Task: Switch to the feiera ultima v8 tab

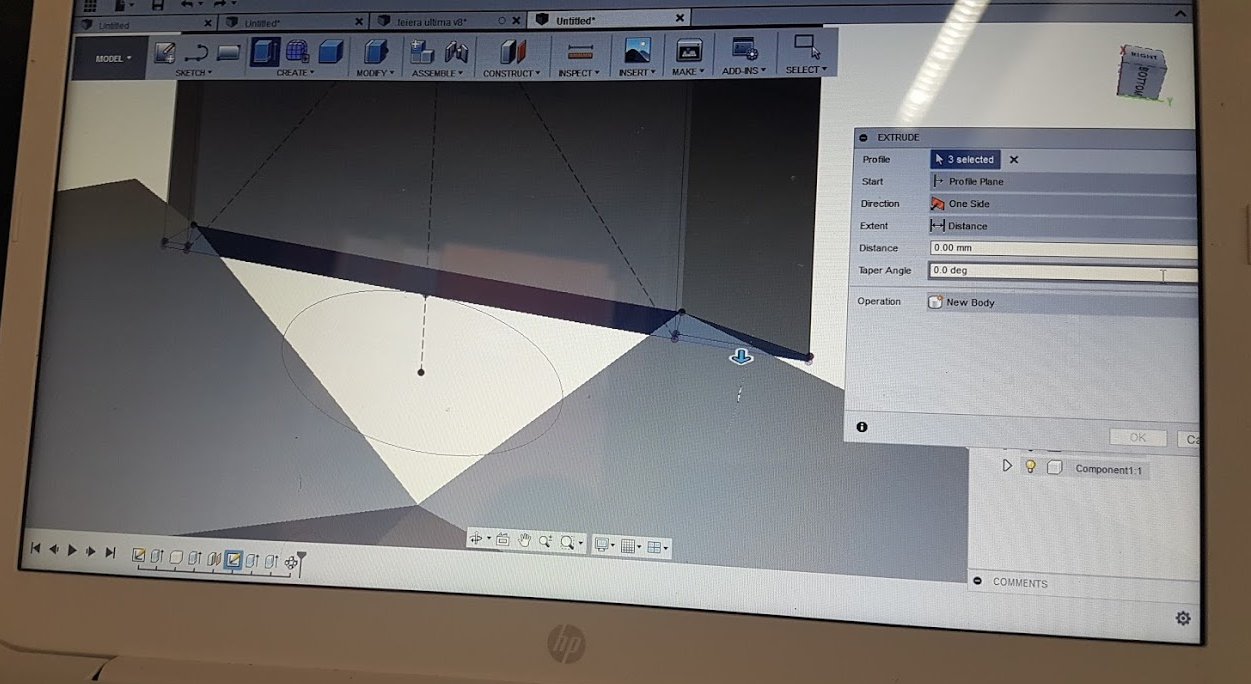Action: click(x=432, y=21)
